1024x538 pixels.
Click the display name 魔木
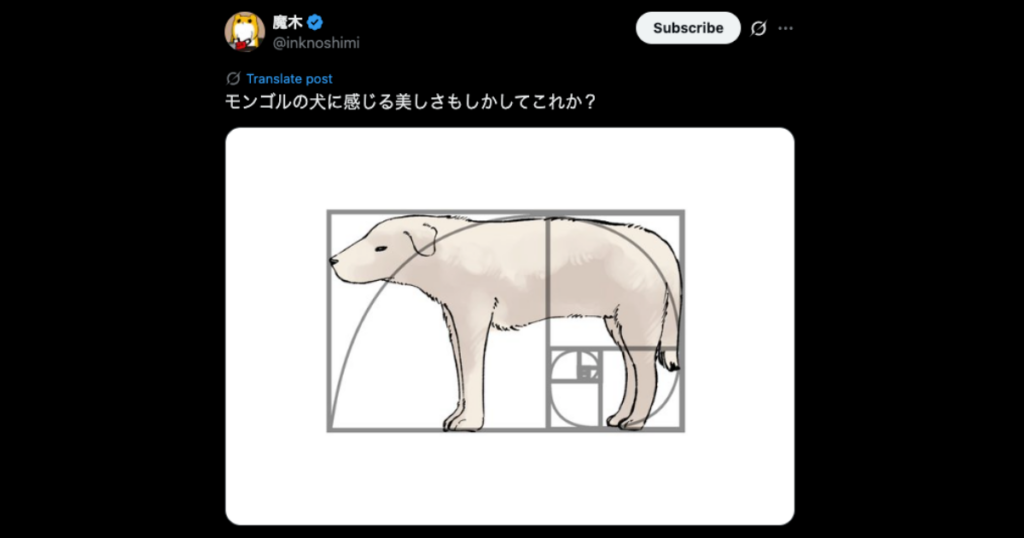tap(287, 23)
